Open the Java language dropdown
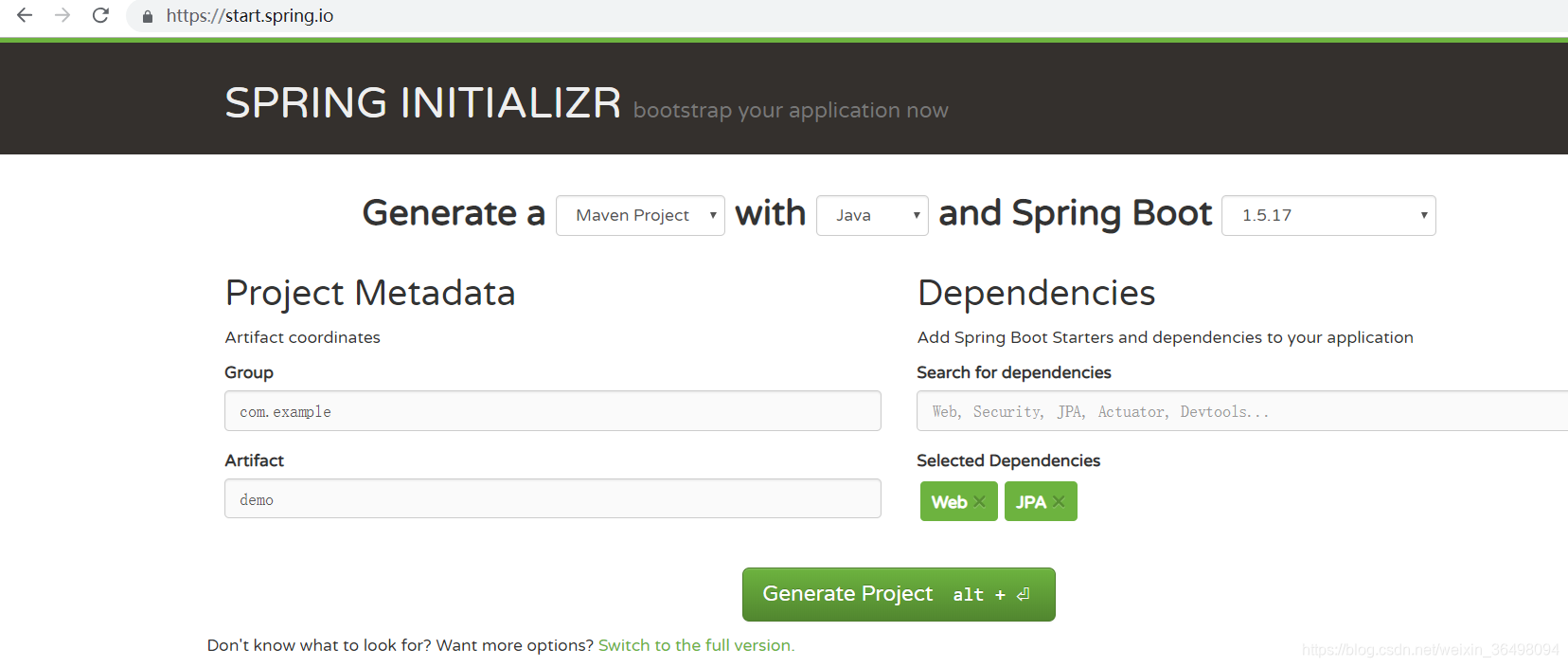The image size is (1568, 667). 872,215
